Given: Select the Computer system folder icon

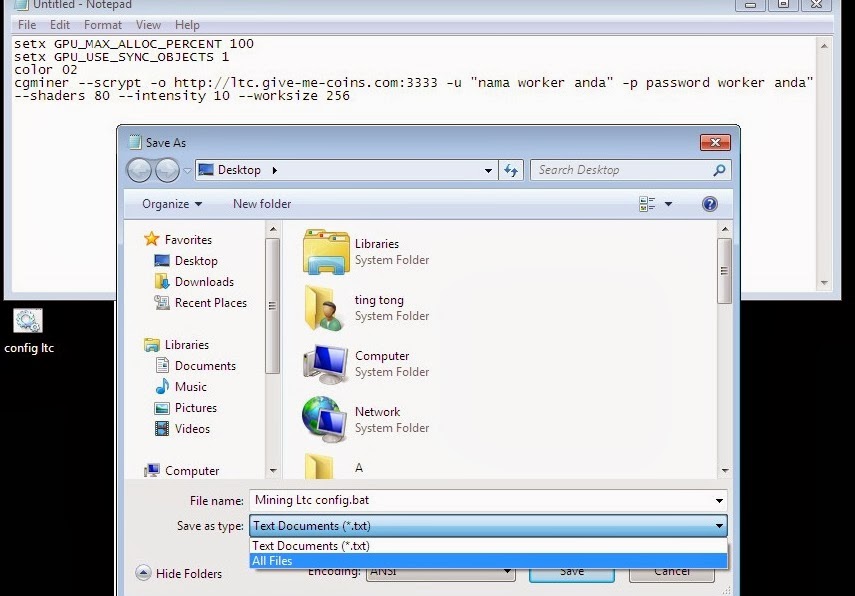Looking at the screenshot, I should pyautogui.click(x=326, y=364).
